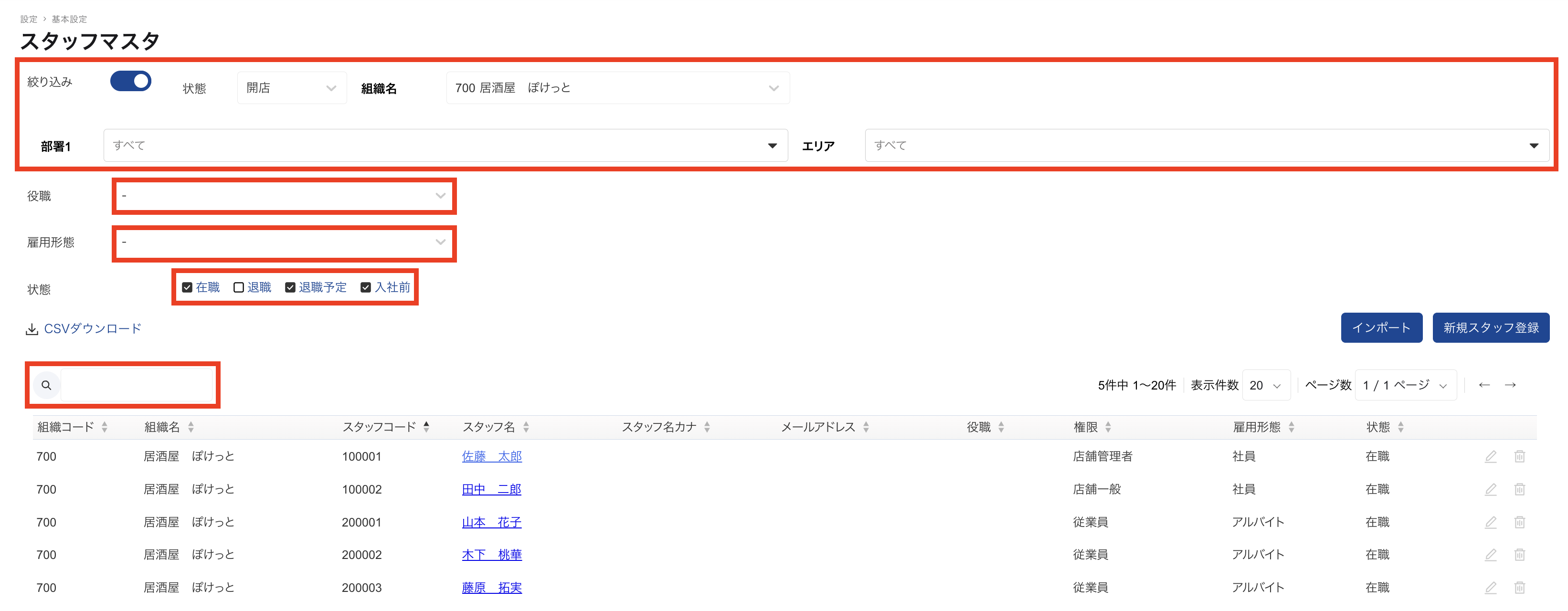Open the 1 / 1 ページ selector
The height and width of the screenshot is (611, 1568).
(x=1406, y=385)
